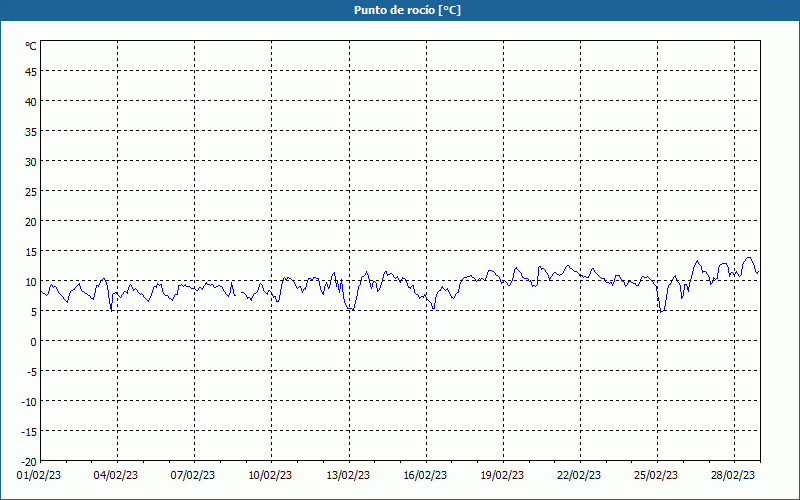800x500 pixels.
Task: Click the date label 25/02/23
Action: tap(656, 476)
